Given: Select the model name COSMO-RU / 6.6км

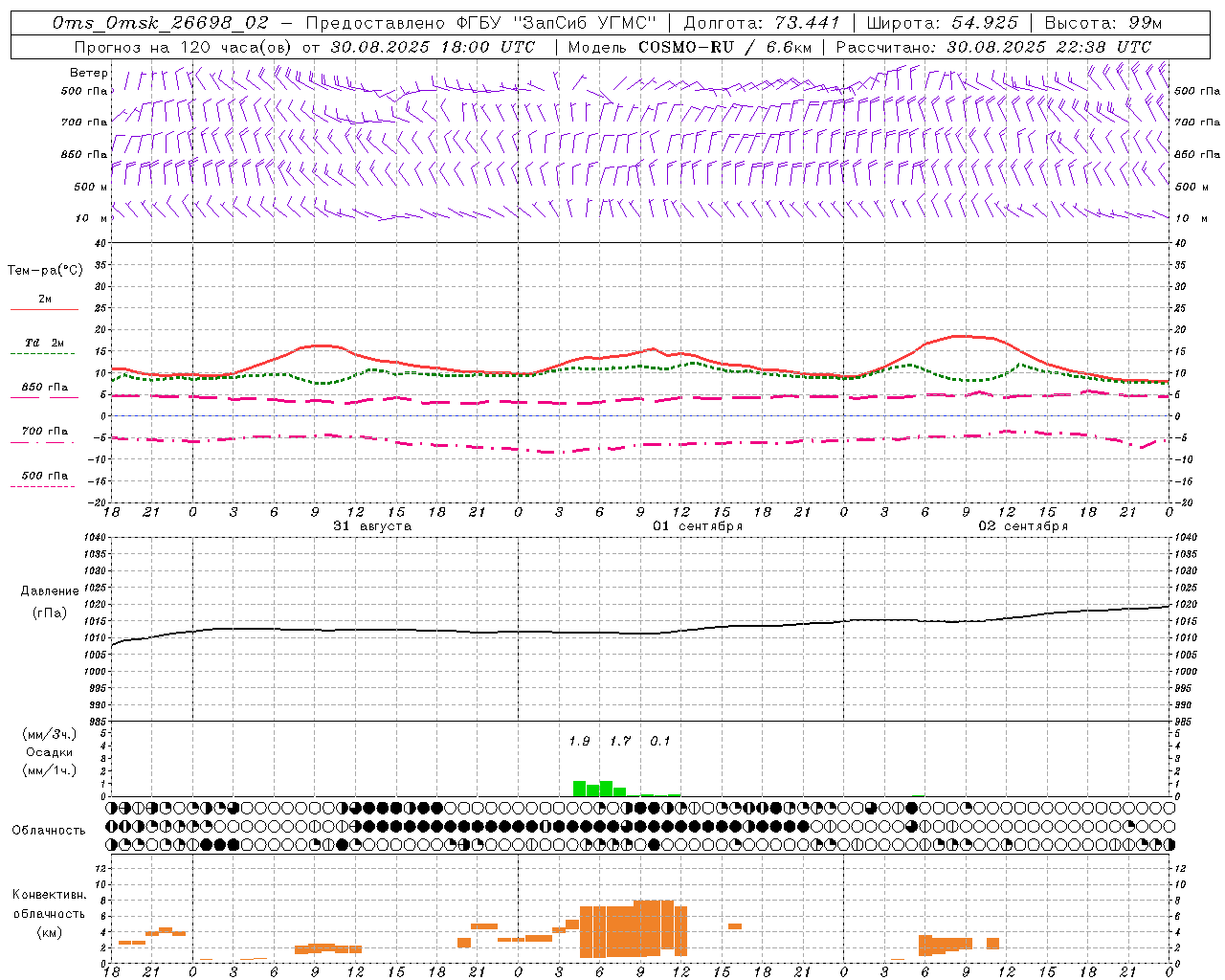Looking at the screenshot, I should pyautogui.click(x=725, y=47).
